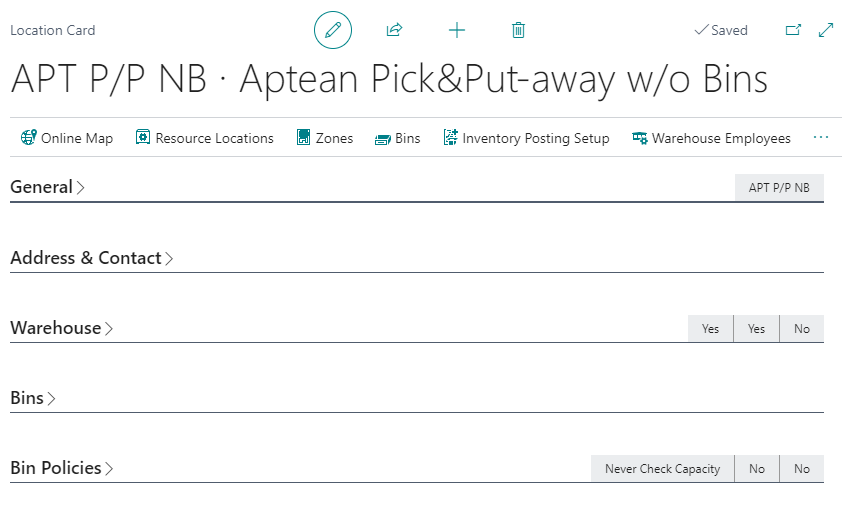
Task: Show more actions via ellipsis
Action: [821, 138]
